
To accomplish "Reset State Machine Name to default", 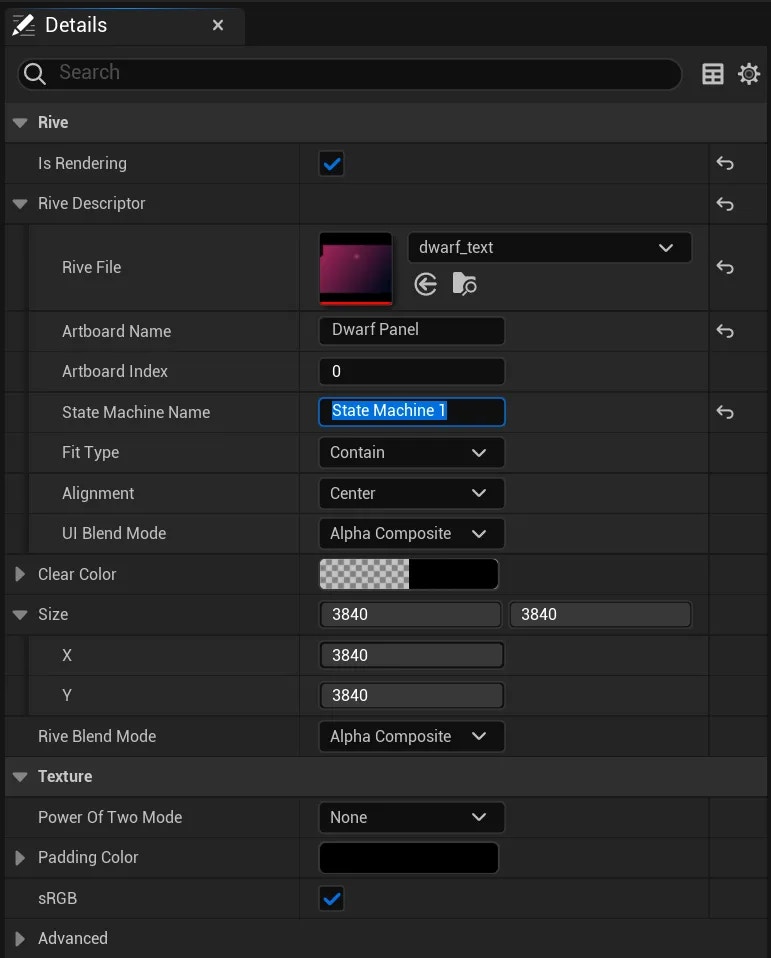I will click(x=725, y=412).
